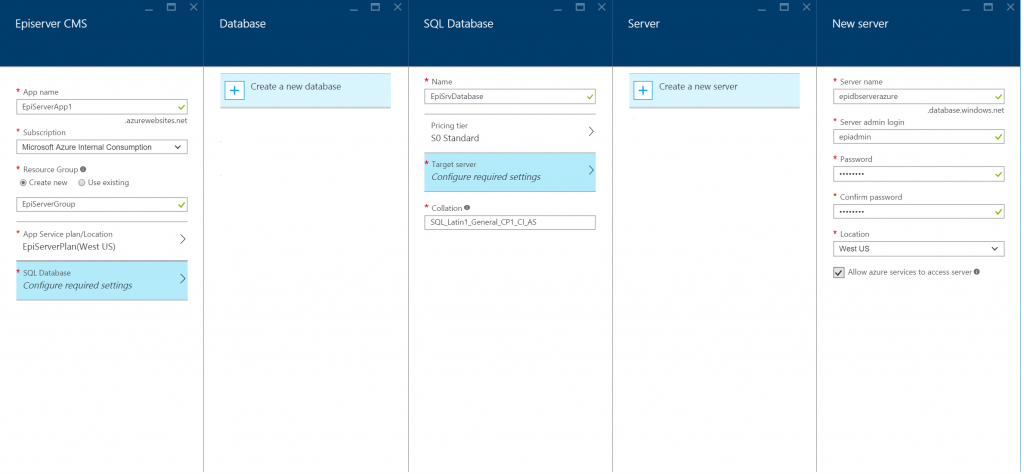Screen dimensions: 1024x474
Task: Maximize the New server blade
Action: click(988, 7)
